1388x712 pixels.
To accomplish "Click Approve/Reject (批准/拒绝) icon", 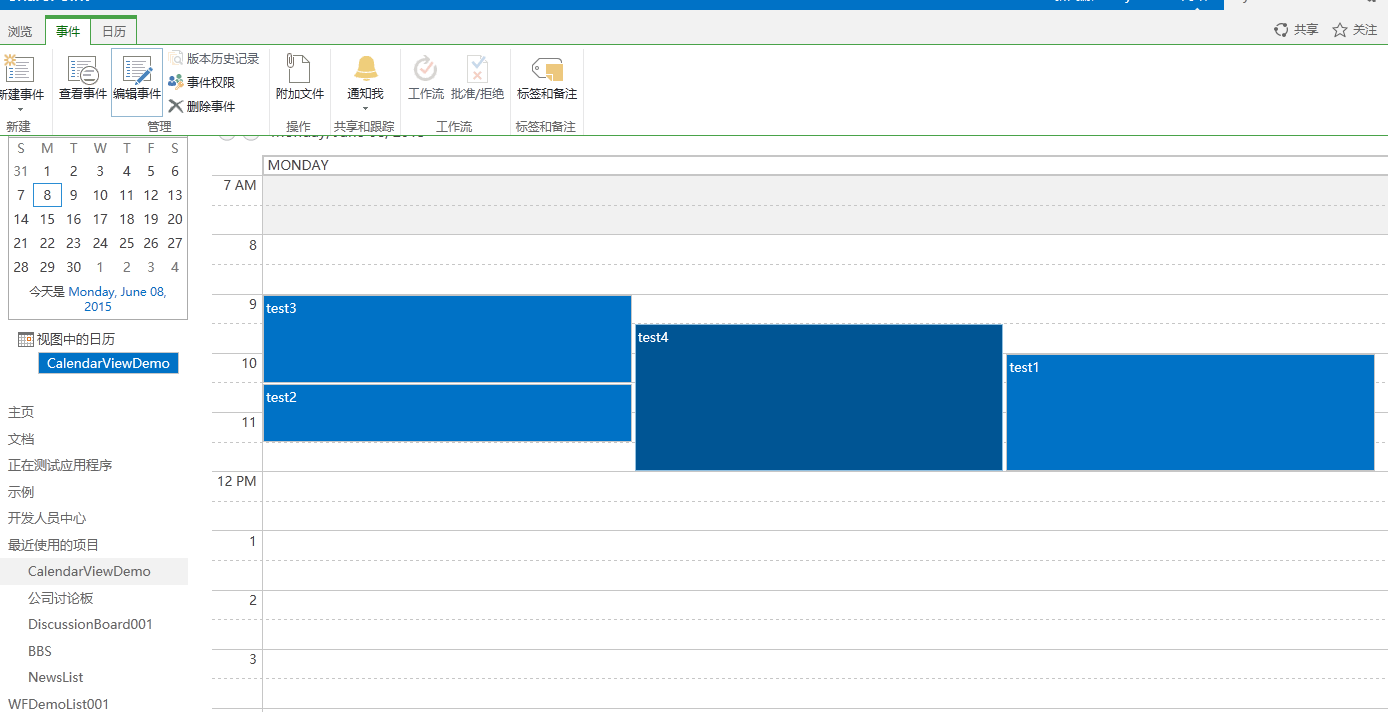I will click(477, 69).
